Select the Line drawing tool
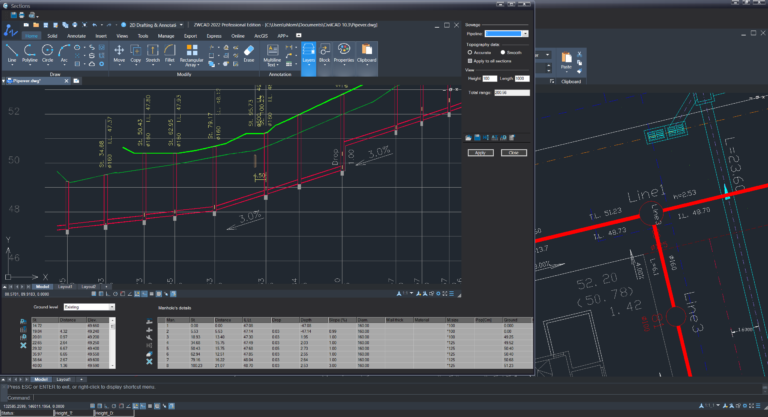The image size is (768, 417). 13,52
